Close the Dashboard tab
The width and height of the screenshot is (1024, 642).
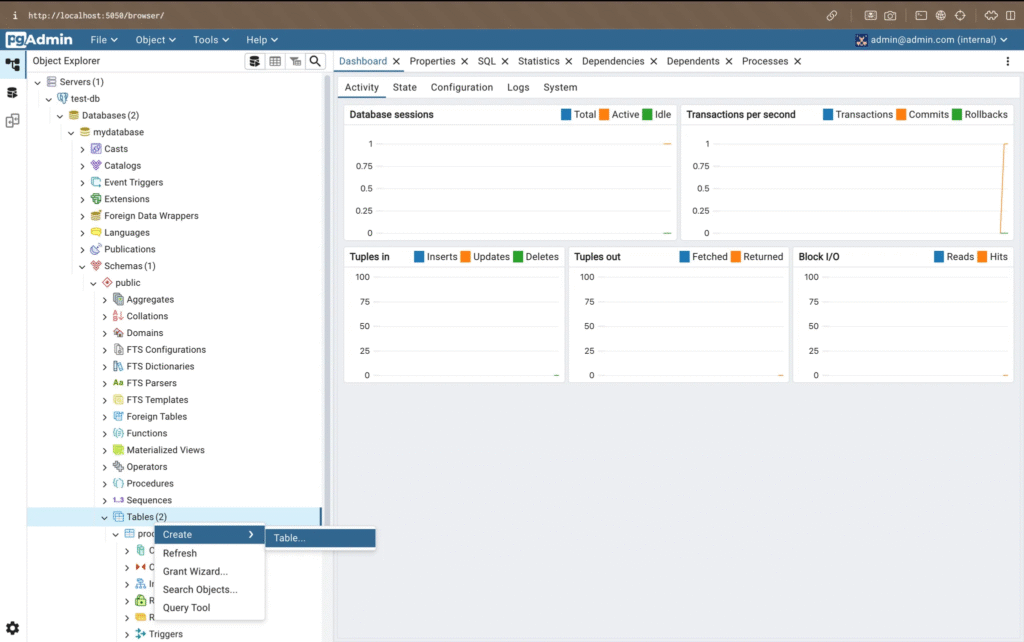pyautogui.click(x=396, y=61)
